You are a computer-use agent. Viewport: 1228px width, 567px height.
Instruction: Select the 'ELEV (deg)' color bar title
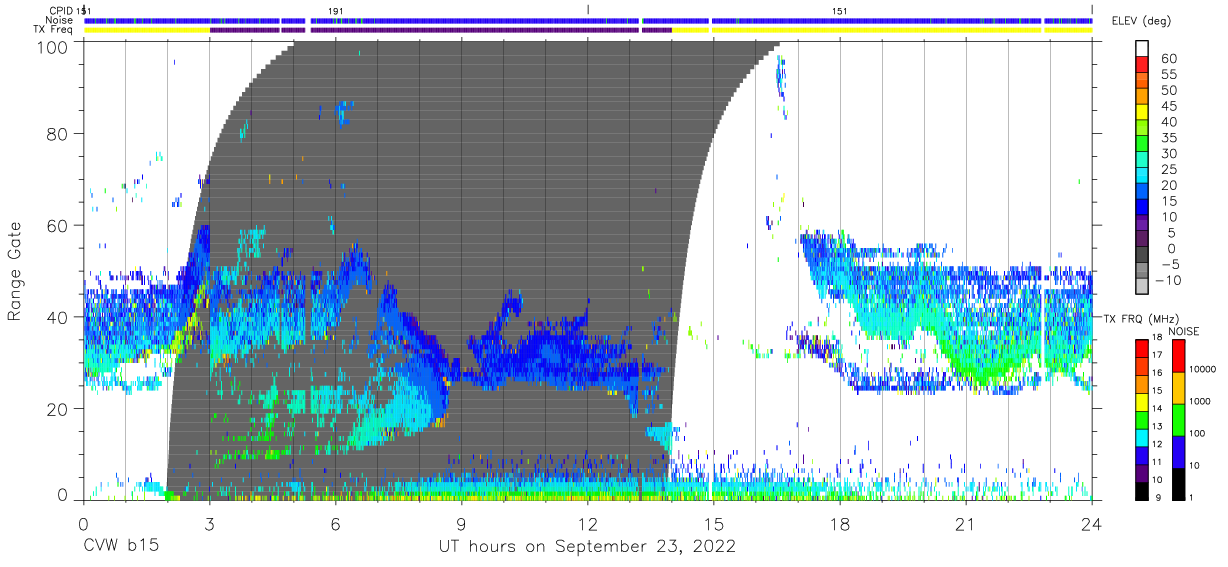1142,21
